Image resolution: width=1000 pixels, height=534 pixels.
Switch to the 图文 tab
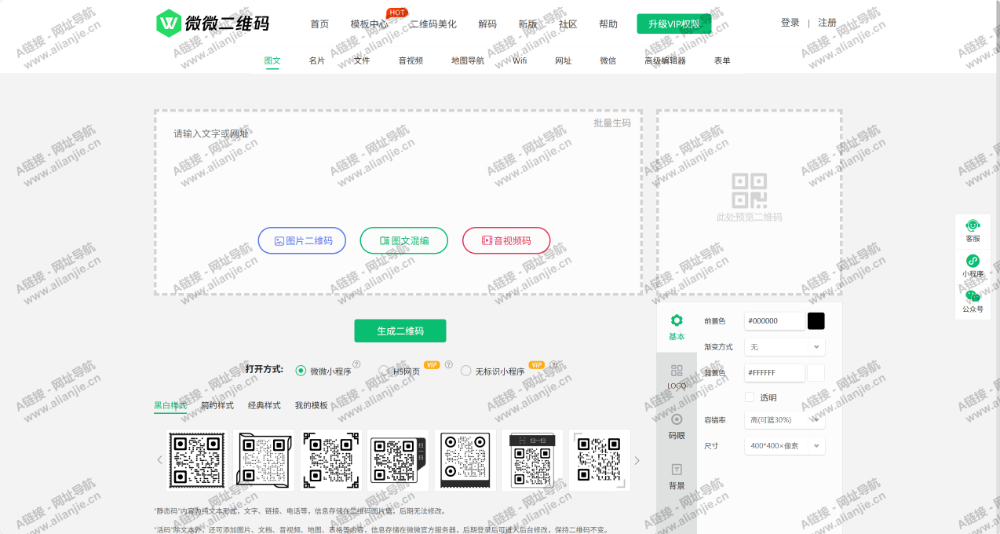(x=272, y=61)
